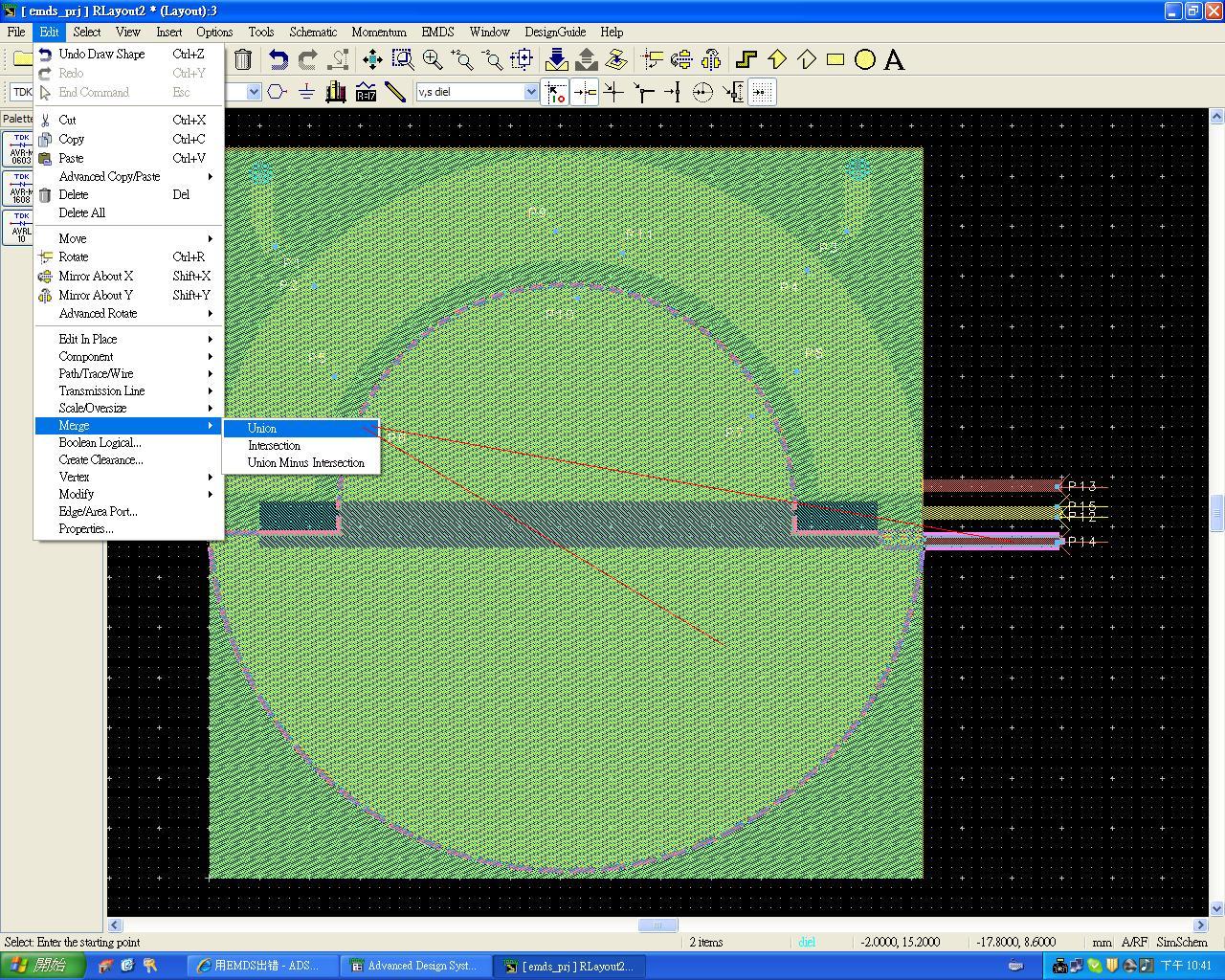Click the mirror about Y toolbar icon
The width and height of the screenshot is (1225, 980).
pyautogui.click(x=711, y=59)
